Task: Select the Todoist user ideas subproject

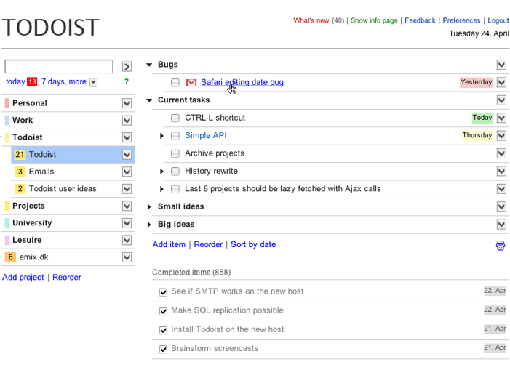Action: (62, 189)
